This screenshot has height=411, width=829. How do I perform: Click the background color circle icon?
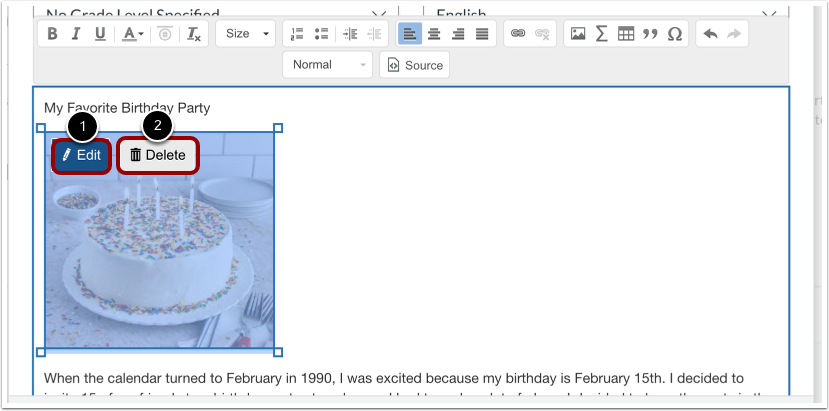tap(165, 34)
